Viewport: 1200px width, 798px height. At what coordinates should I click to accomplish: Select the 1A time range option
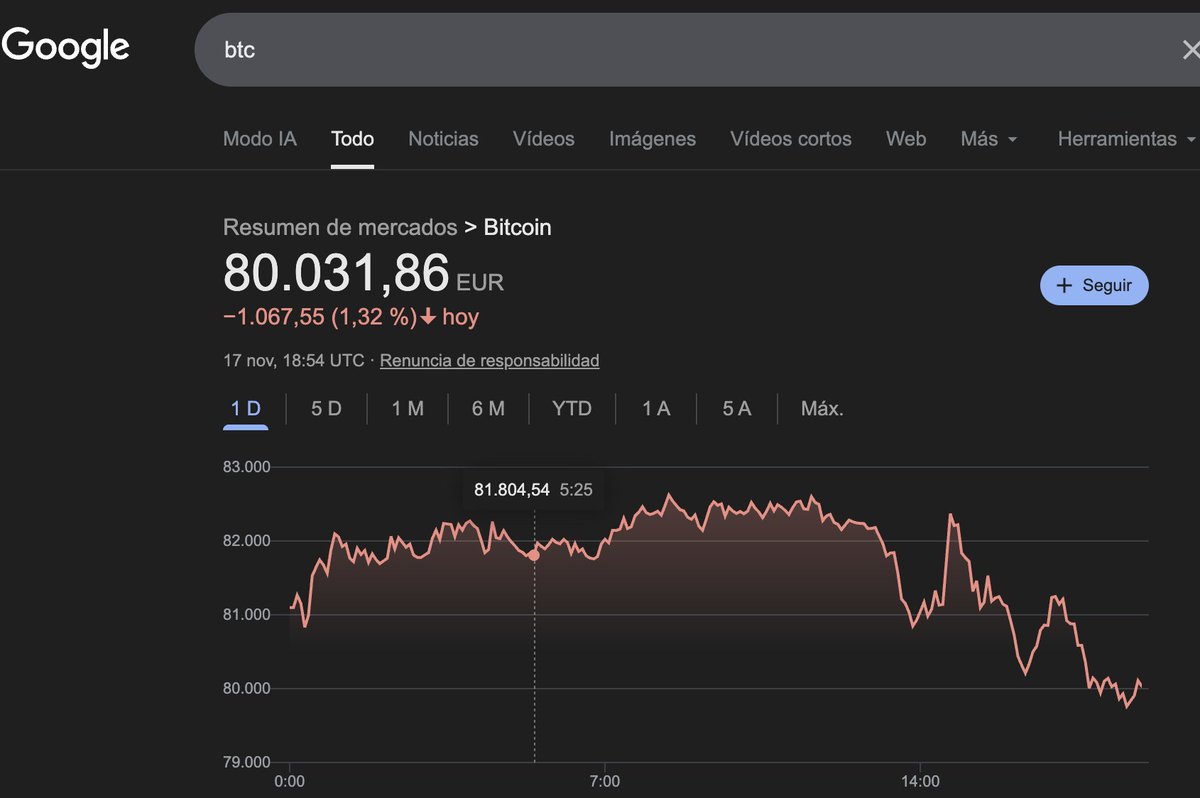(x=655, y=408)
